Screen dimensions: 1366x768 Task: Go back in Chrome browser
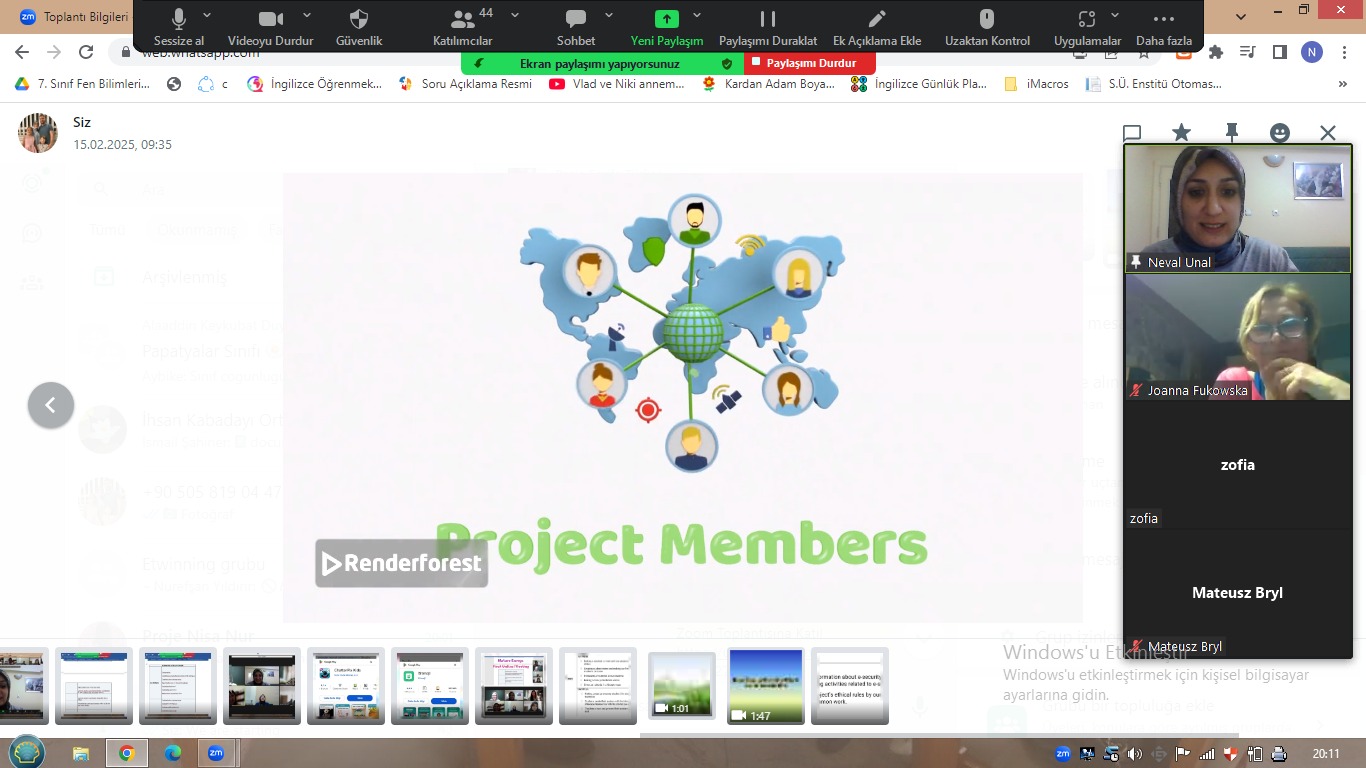[22, 52]
